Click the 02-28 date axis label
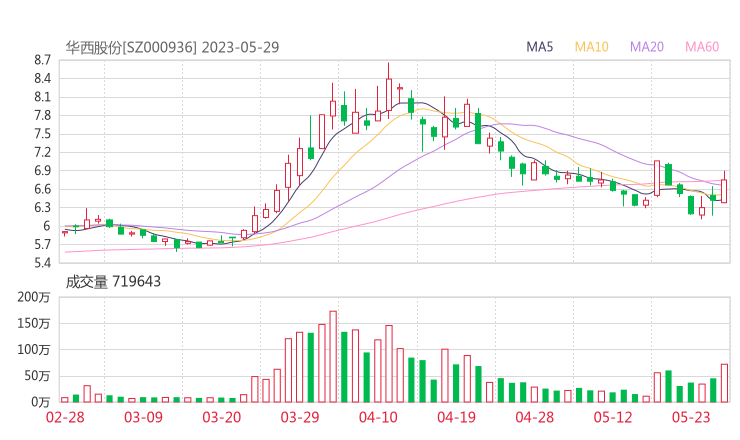740x440 pixels. tap(65, 417)
